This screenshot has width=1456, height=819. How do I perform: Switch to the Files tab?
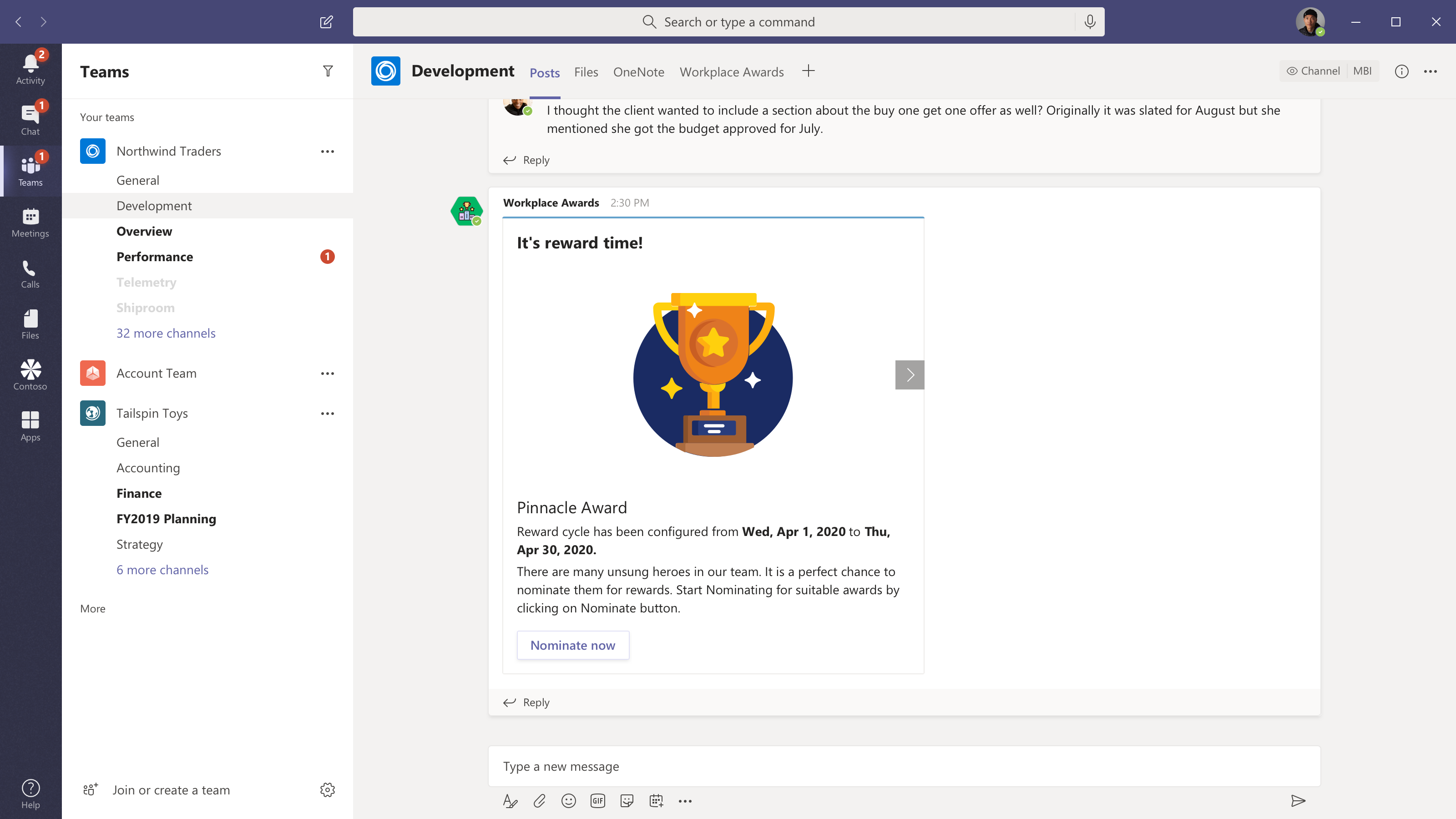[x=586, y=72]
